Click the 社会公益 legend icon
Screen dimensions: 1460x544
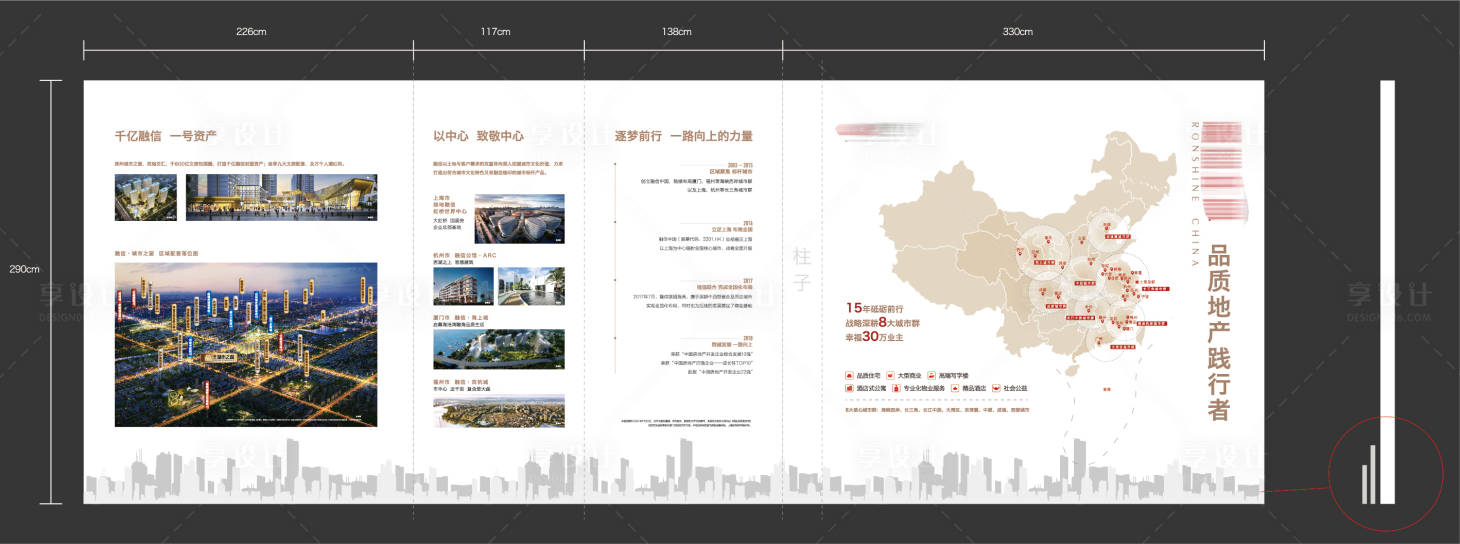click(x=996, y=388)
